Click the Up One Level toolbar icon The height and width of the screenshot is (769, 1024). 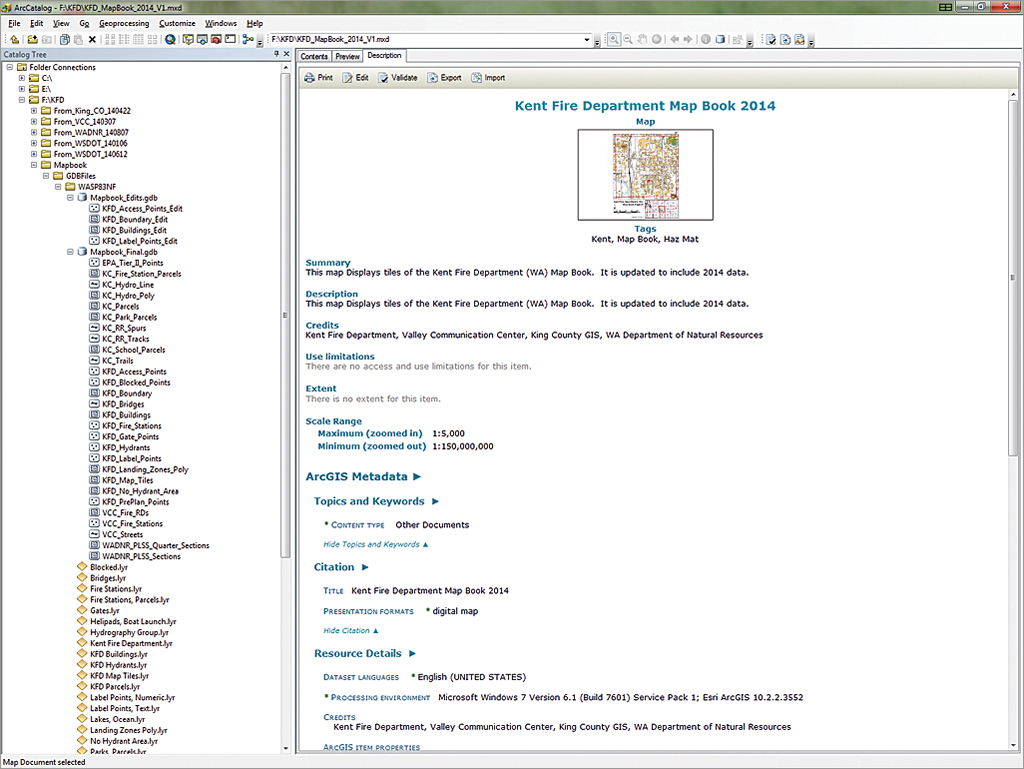pos(14,39)
